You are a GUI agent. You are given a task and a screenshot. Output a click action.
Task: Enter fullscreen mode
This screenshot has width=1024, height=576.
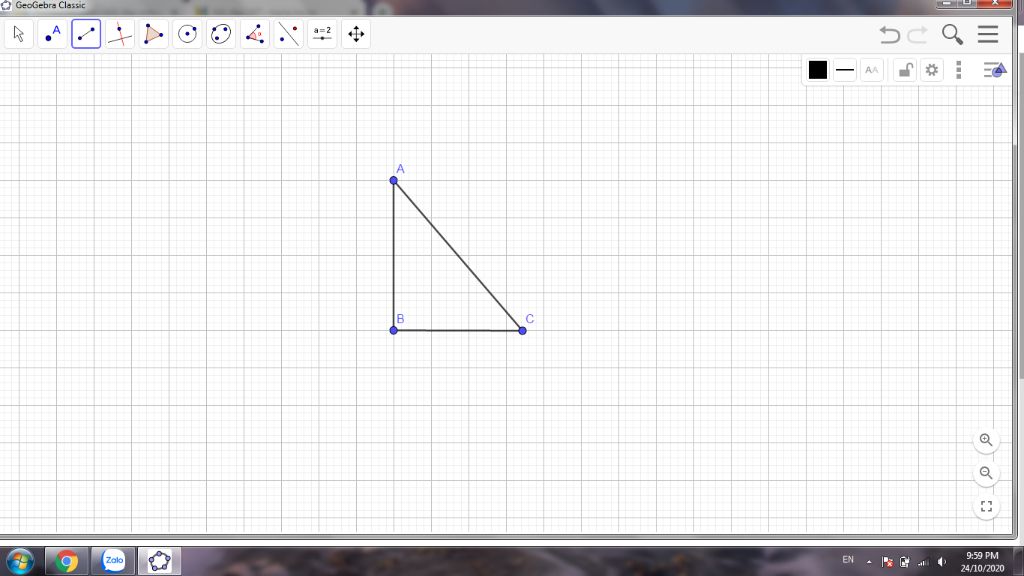tap(986, 507)
